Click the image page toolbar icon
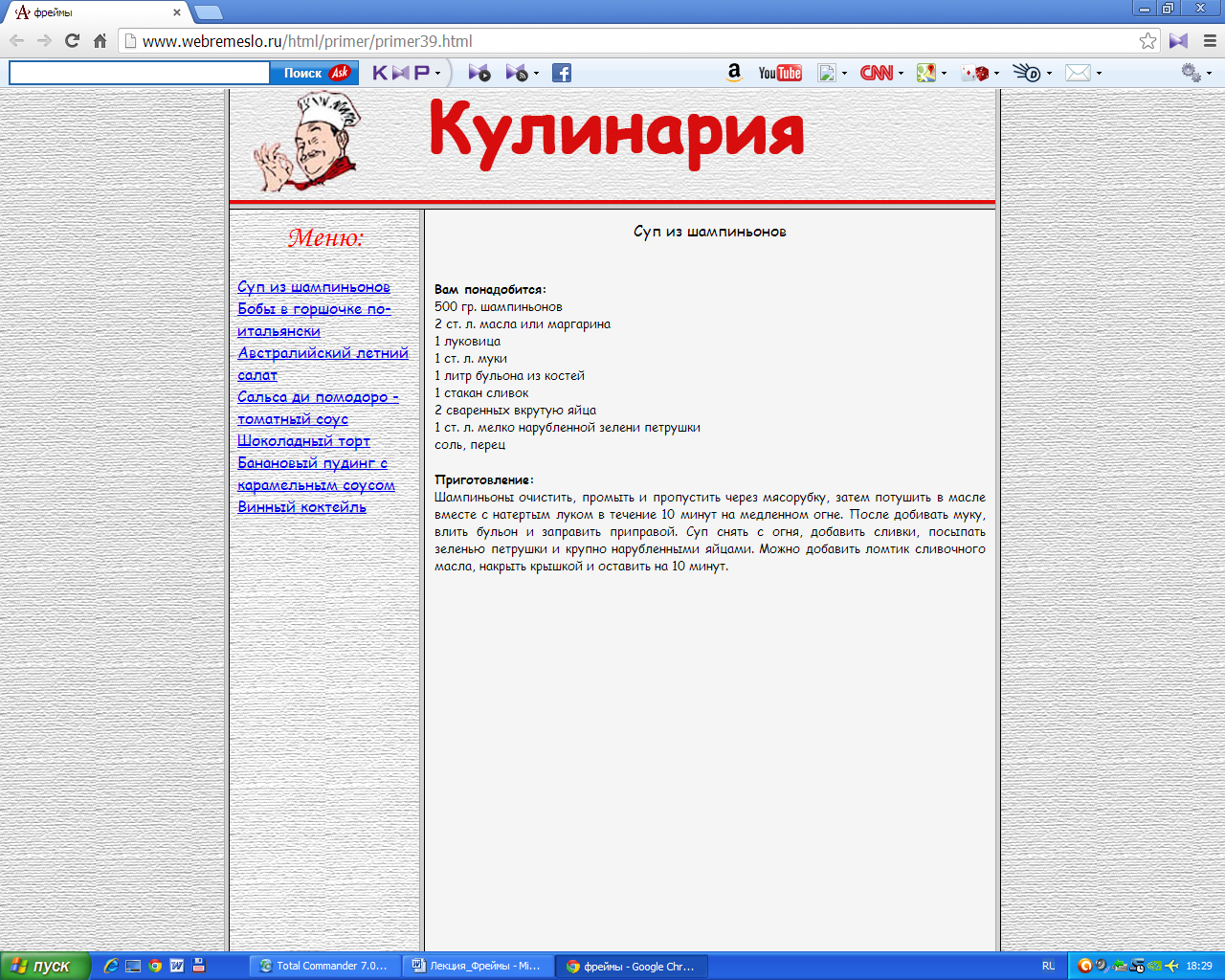The image size is (1225, 980). (827, 73)
